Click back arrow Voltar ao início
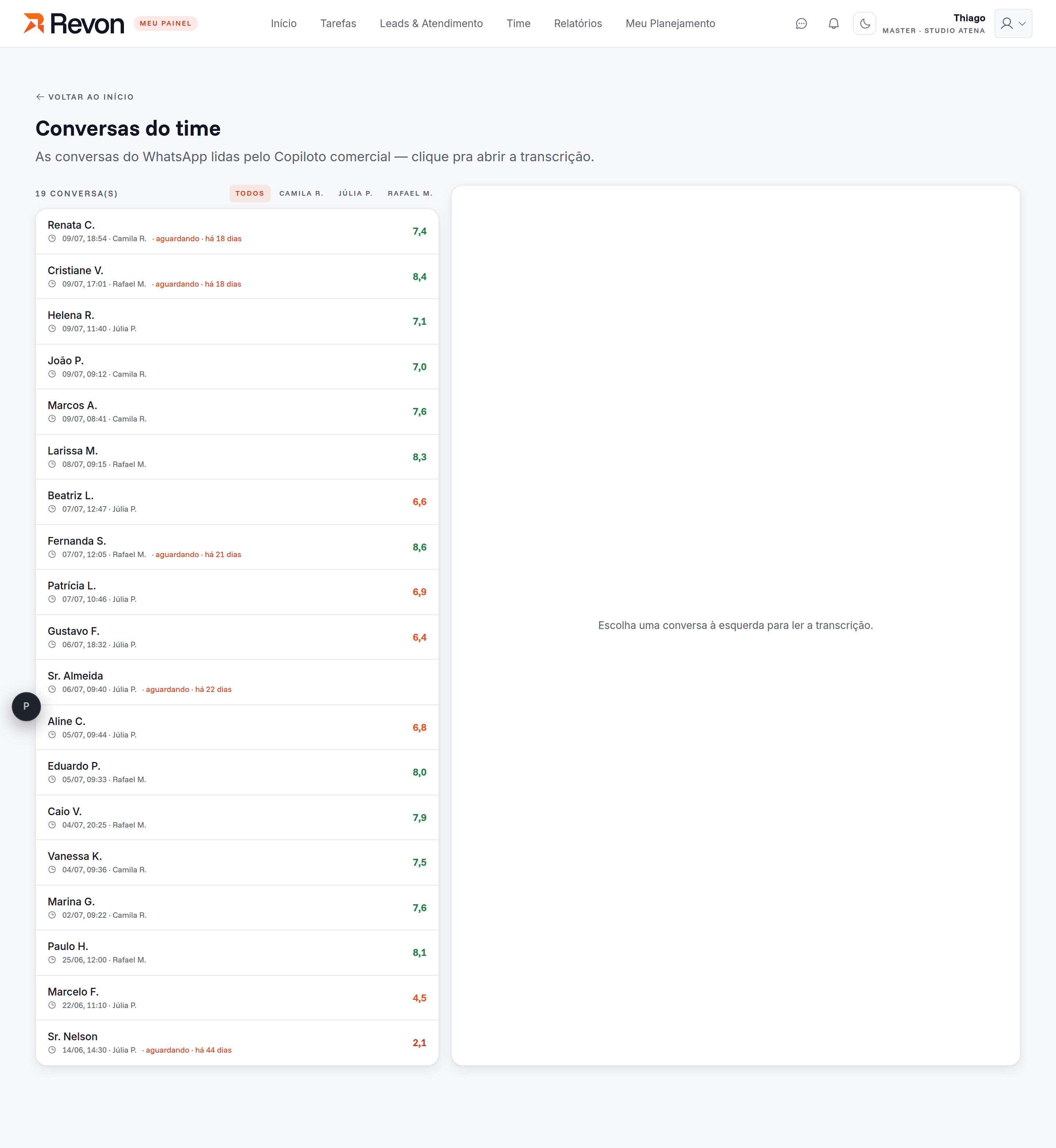 point(85,97)
